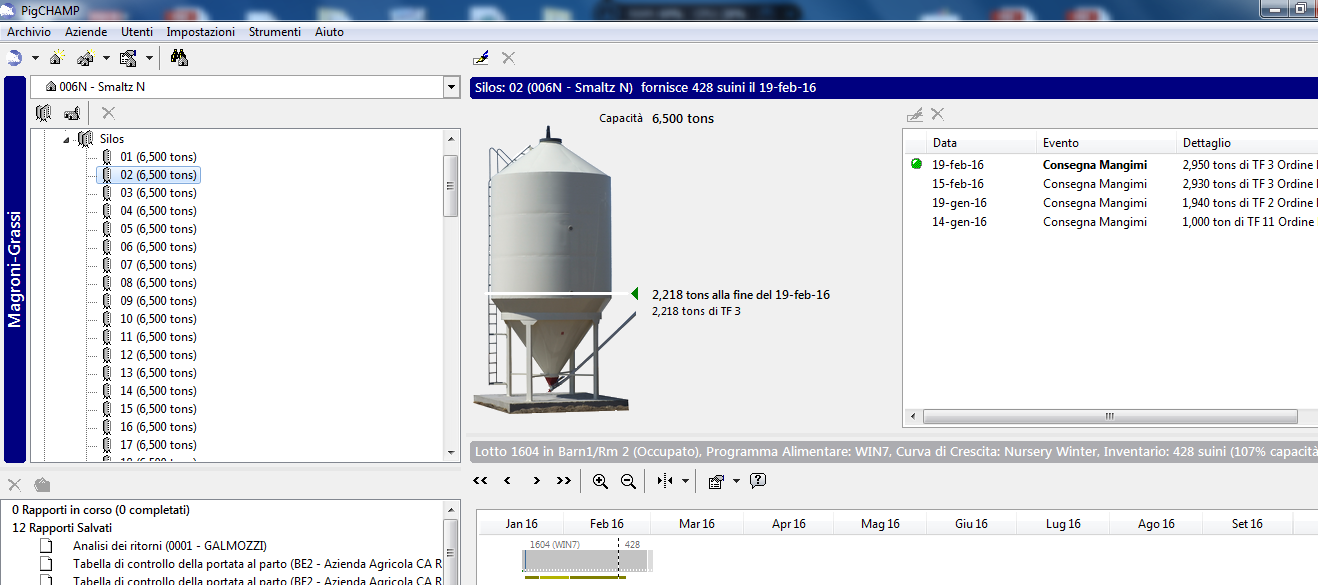Click the Evento column header

(1061, 143)
